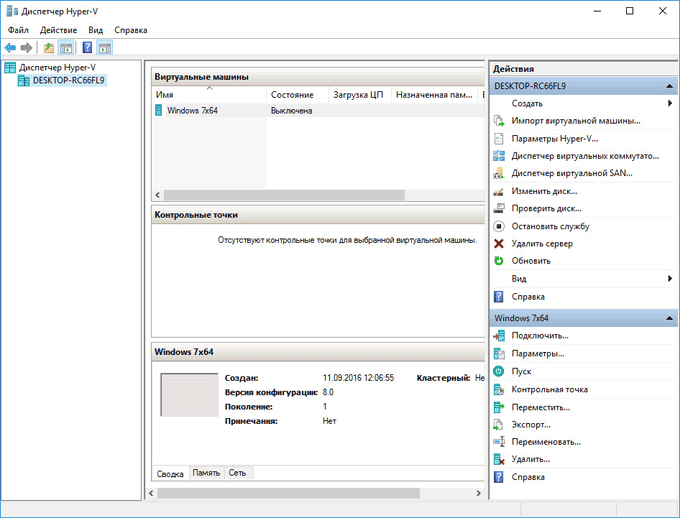This screenshot has width=680, height=518.
Task: Click the Экспорт action icon
Action: [x=499, y=424]
